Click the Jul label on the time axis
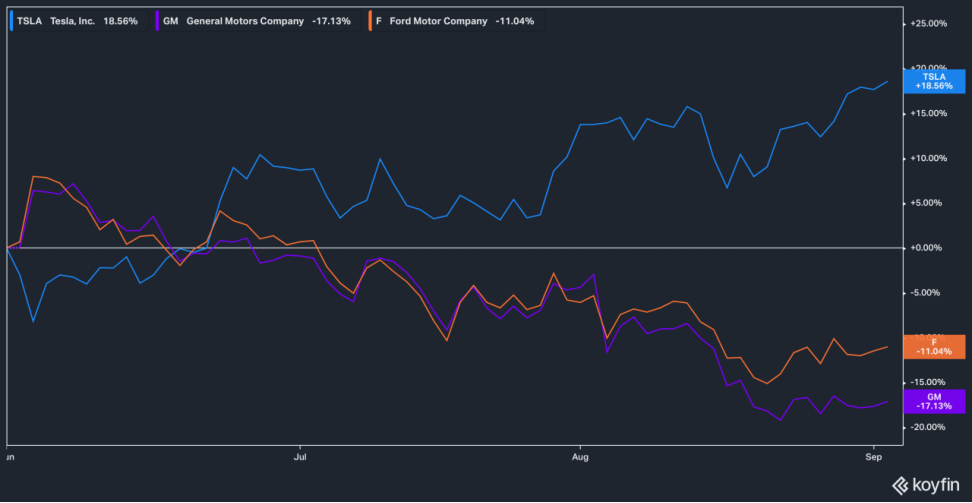Image resolution: width=972 pixels, height=503 pixels. coord(300,456)
